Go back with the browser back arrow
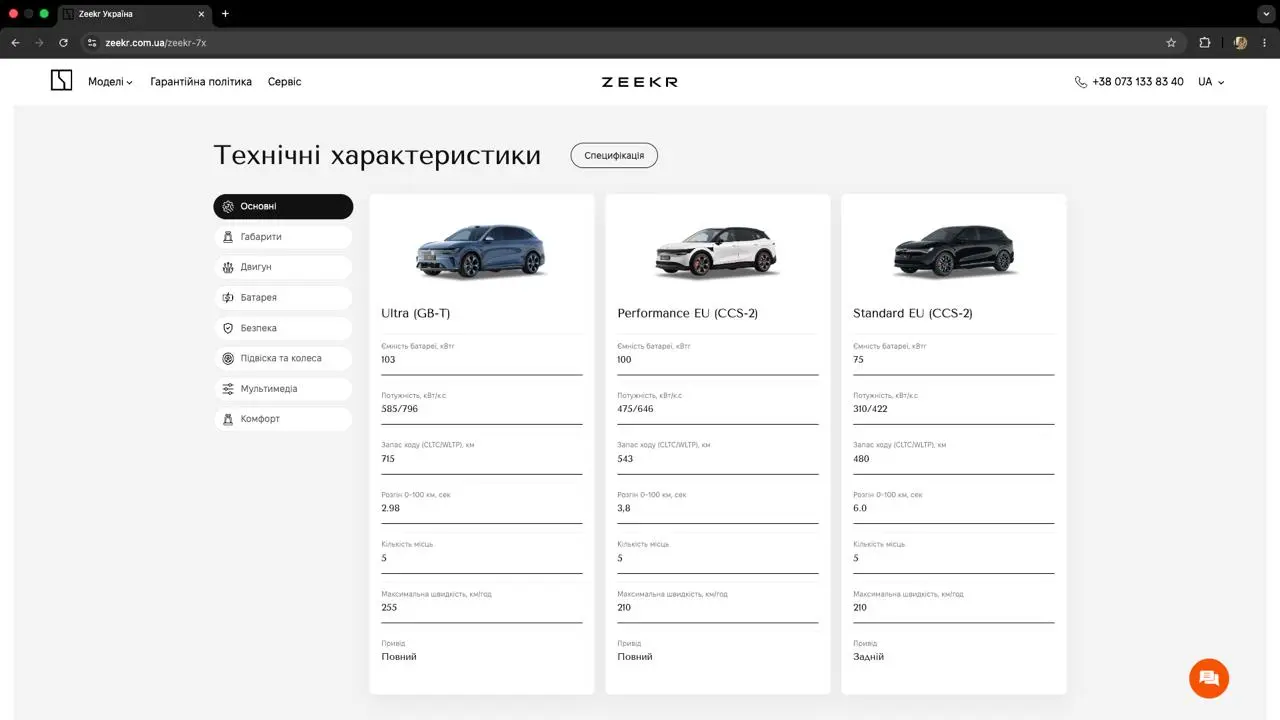The height and width of the screenshot is (720, 1280). [15, 43]
